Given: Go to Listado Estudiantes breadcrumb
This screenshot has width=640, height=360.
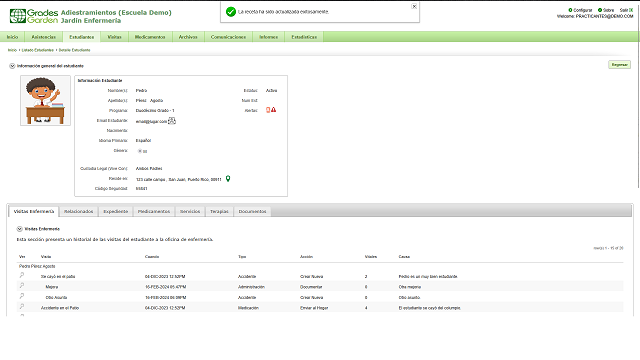Looking at the screenshot, I should 38,50.
